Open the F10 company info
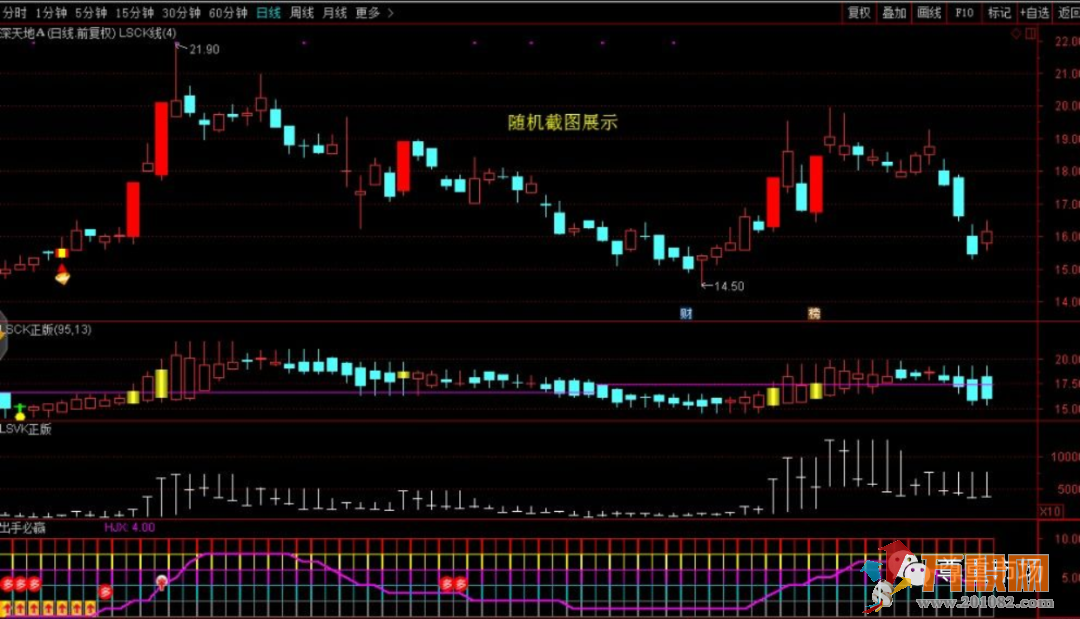Image resolution: width=1080 pixels, height=619 pixels. (x=964, y=12)
